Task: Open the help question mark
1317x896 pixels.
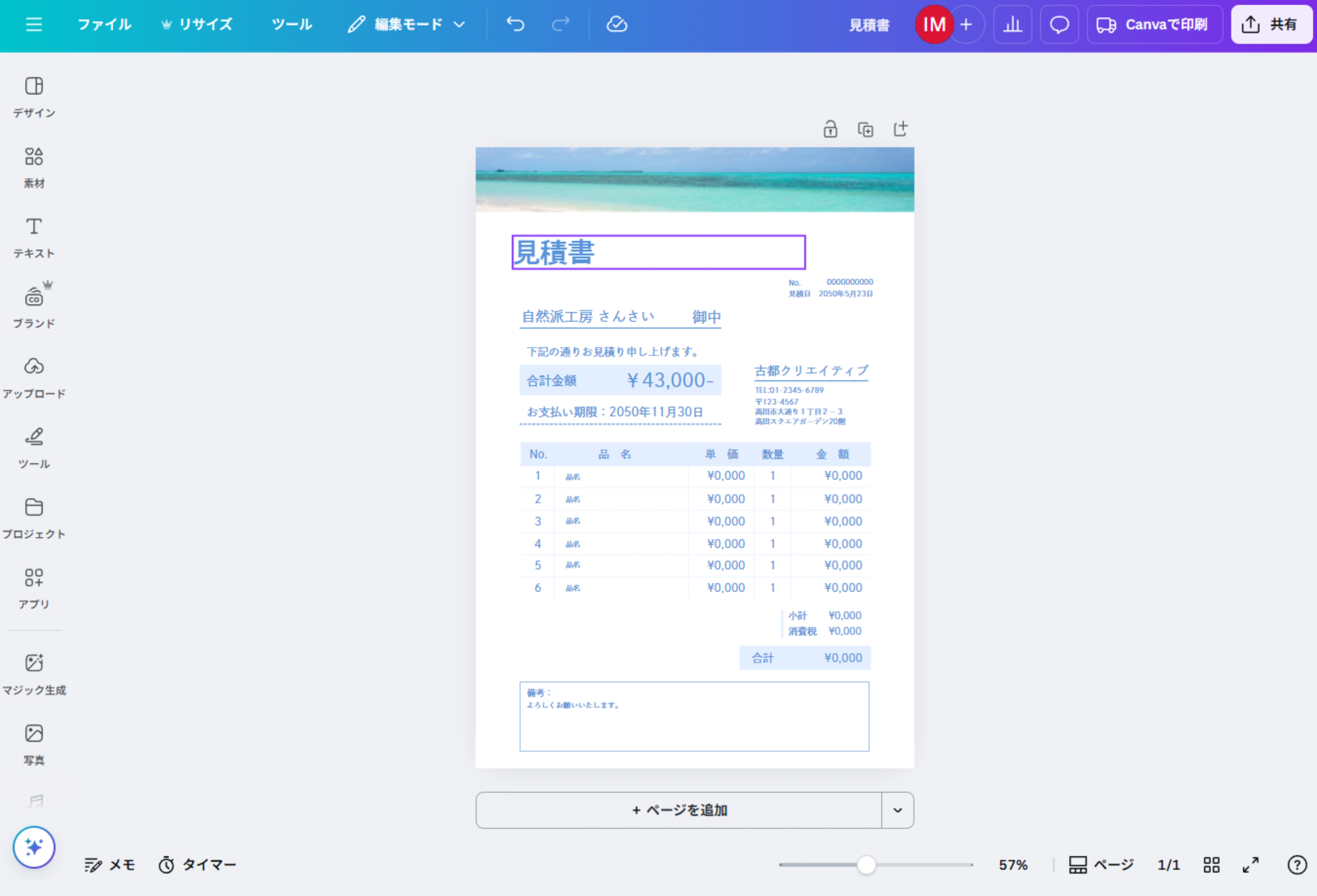Action: point(1297,865)
